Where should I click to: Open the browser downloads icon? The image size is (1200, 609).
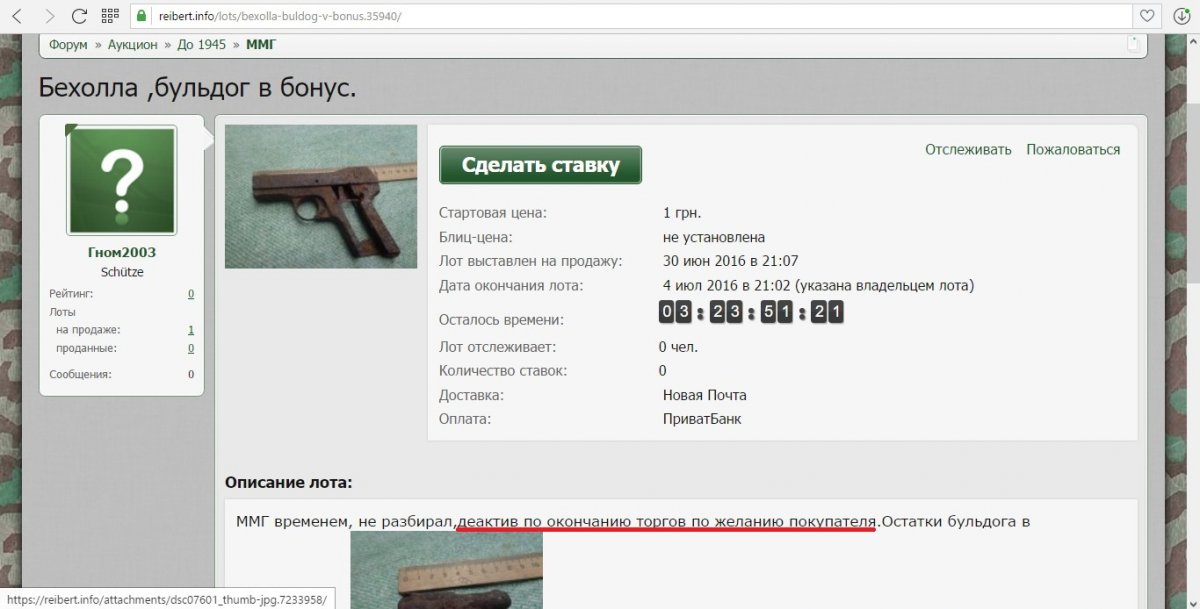1181,16
